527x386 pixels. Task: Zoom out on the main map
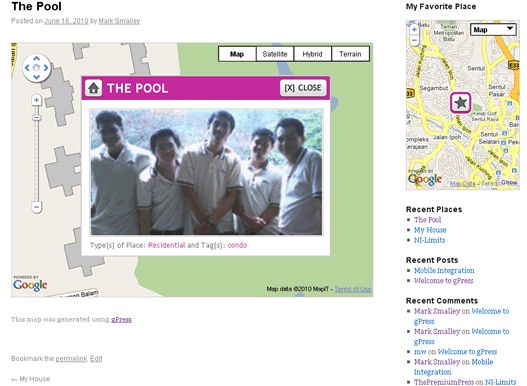37,206
